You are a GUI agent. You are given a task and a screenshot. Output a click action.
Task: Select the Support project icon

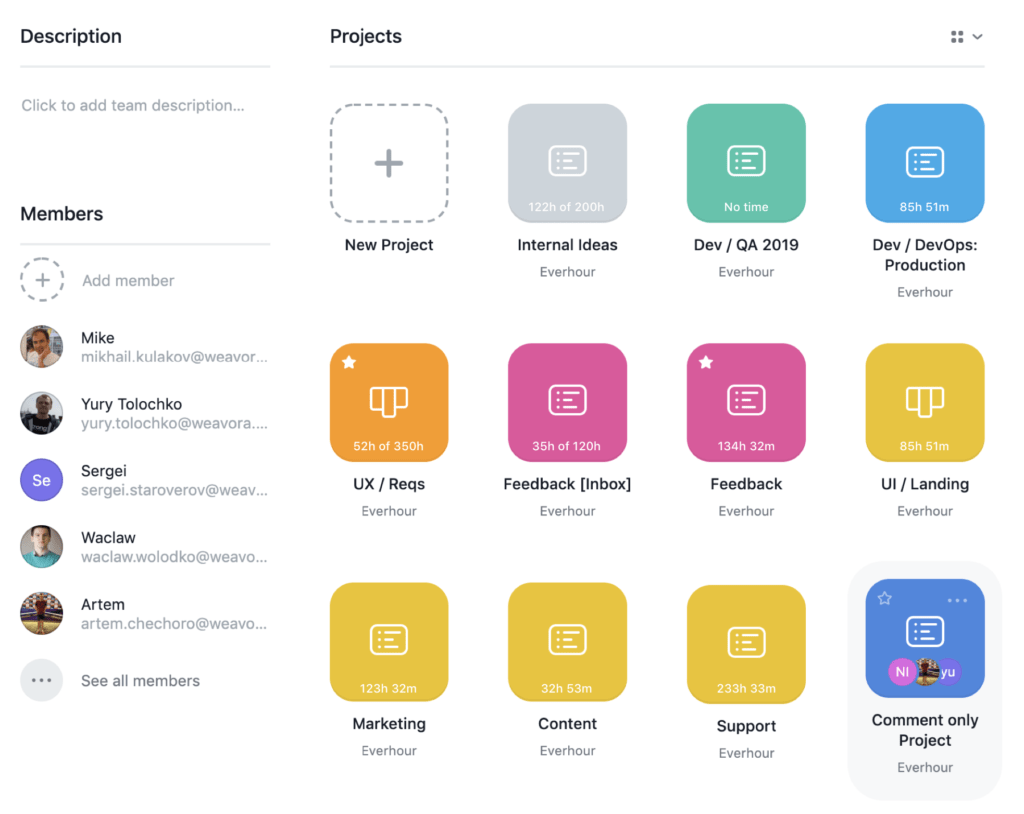pos(745,641)
